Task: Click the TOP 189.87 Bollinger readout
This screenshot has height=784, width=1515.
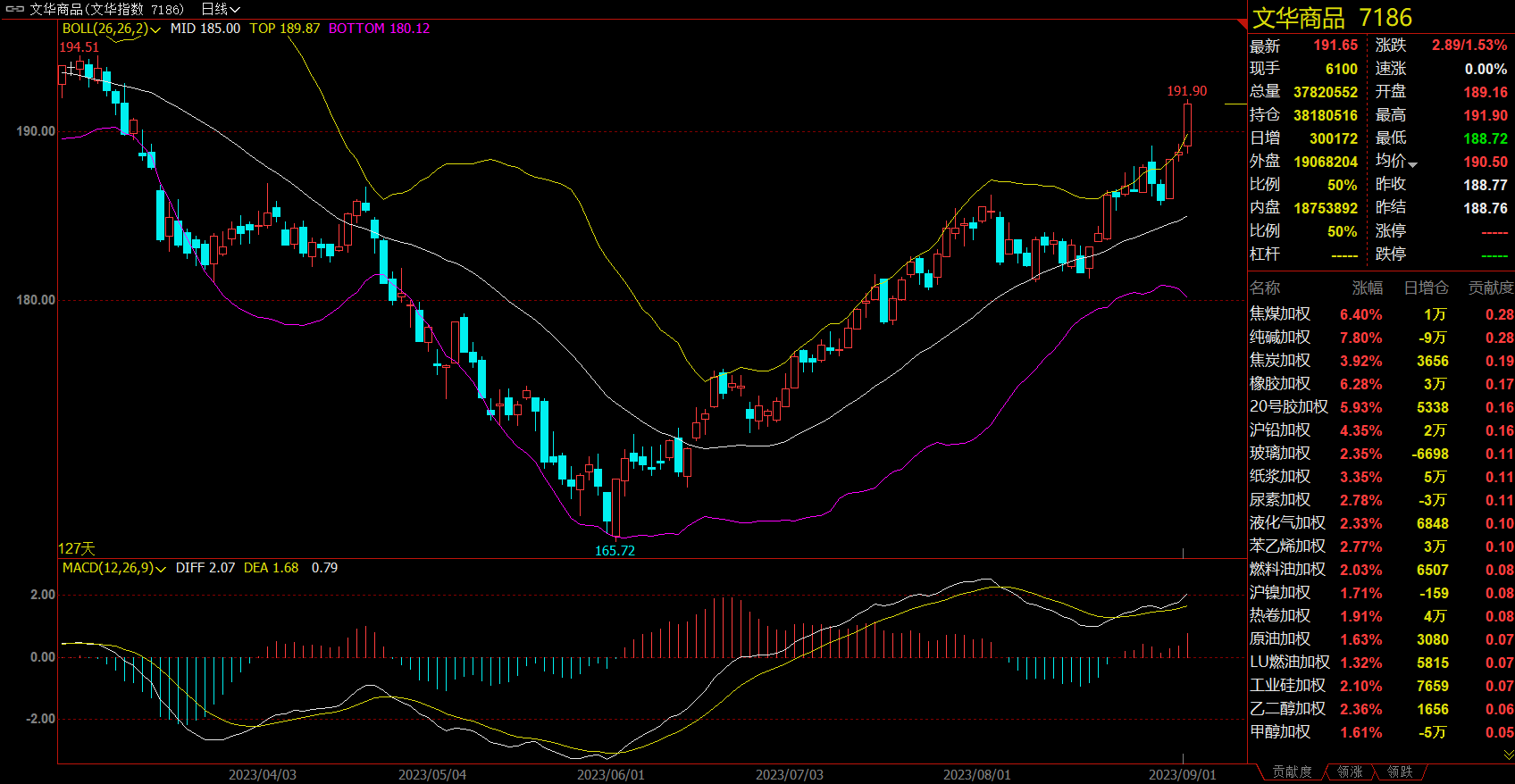Action: point(285,29)
